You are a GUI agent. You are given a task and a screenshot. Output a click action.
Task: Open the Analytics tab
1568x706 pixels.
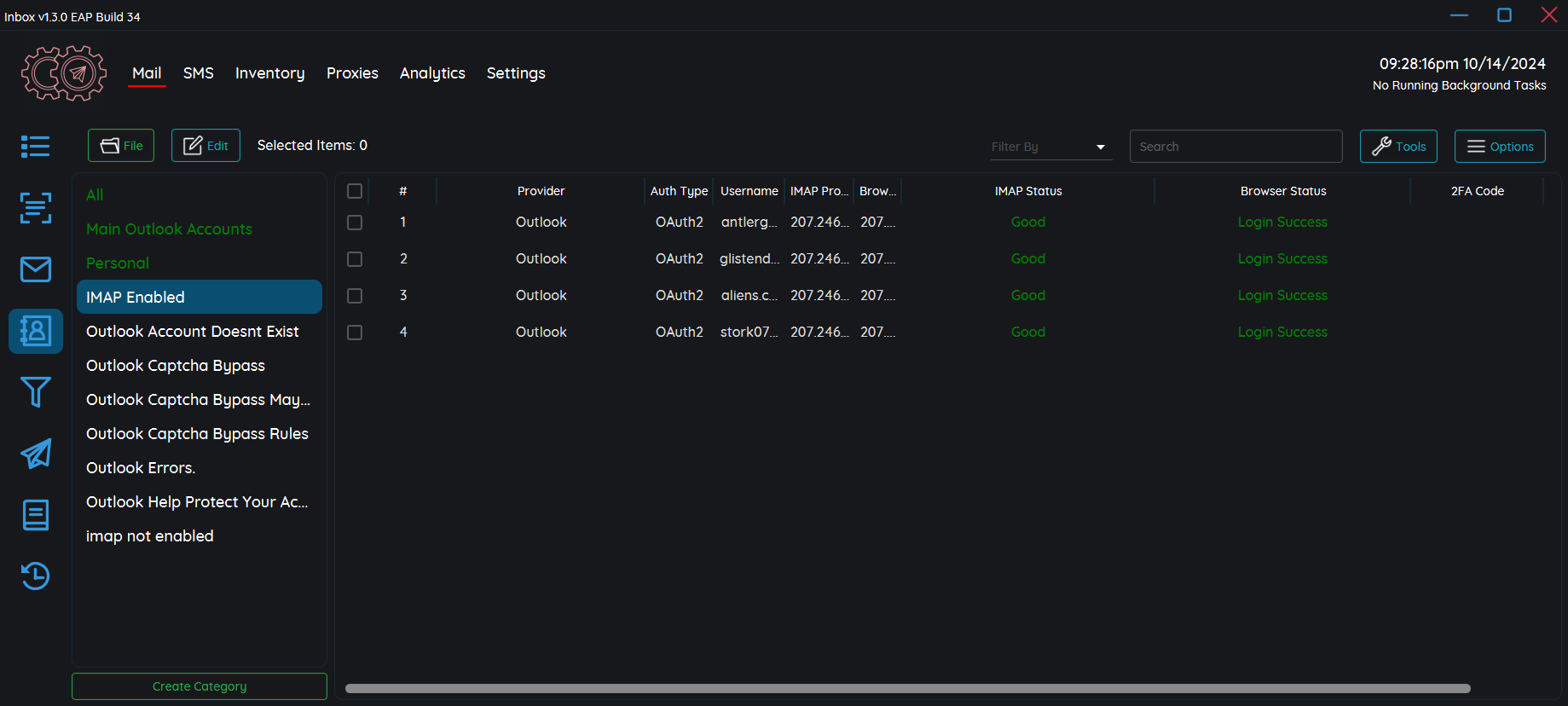coord(432,73)
